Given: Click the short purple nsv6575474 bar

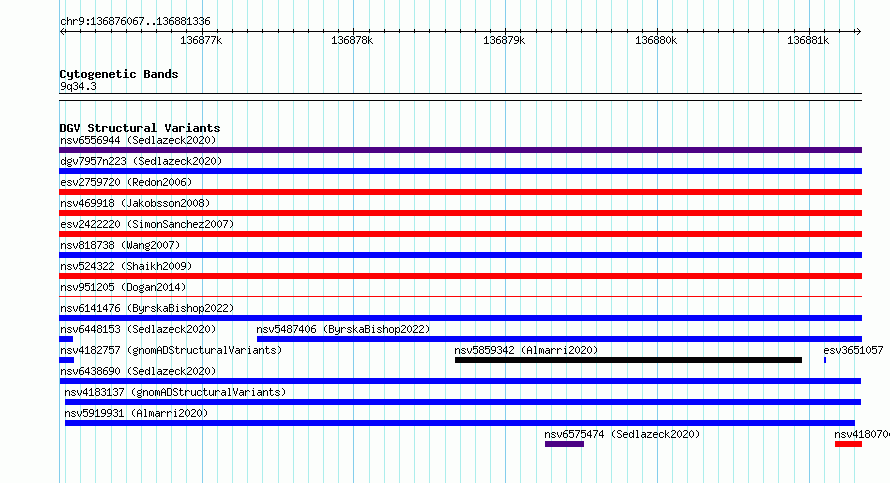Looking at the screenshot, I should (x=564, y=444).
